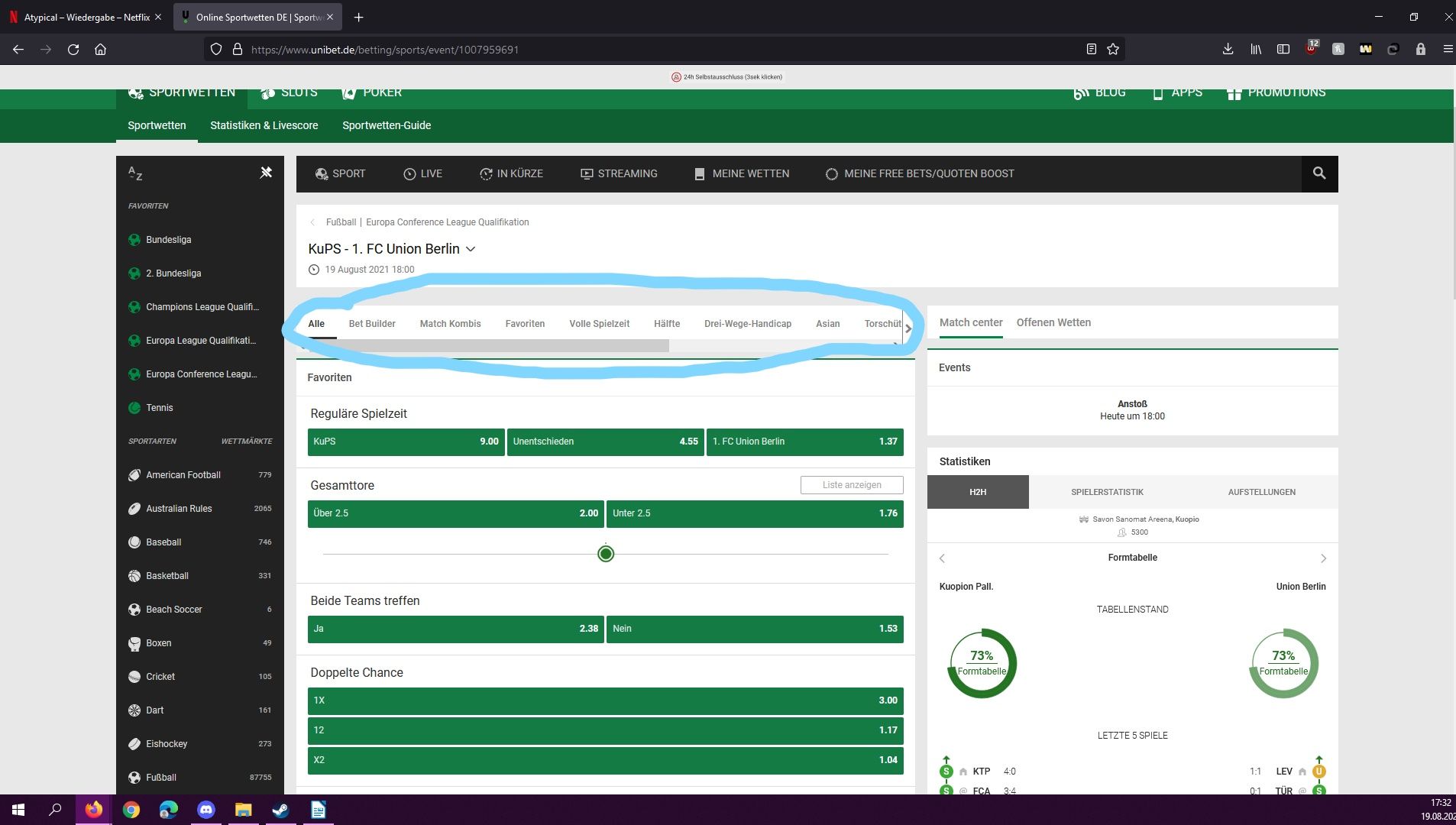Open Firefox downloads arrow icon

(1228, 50)
